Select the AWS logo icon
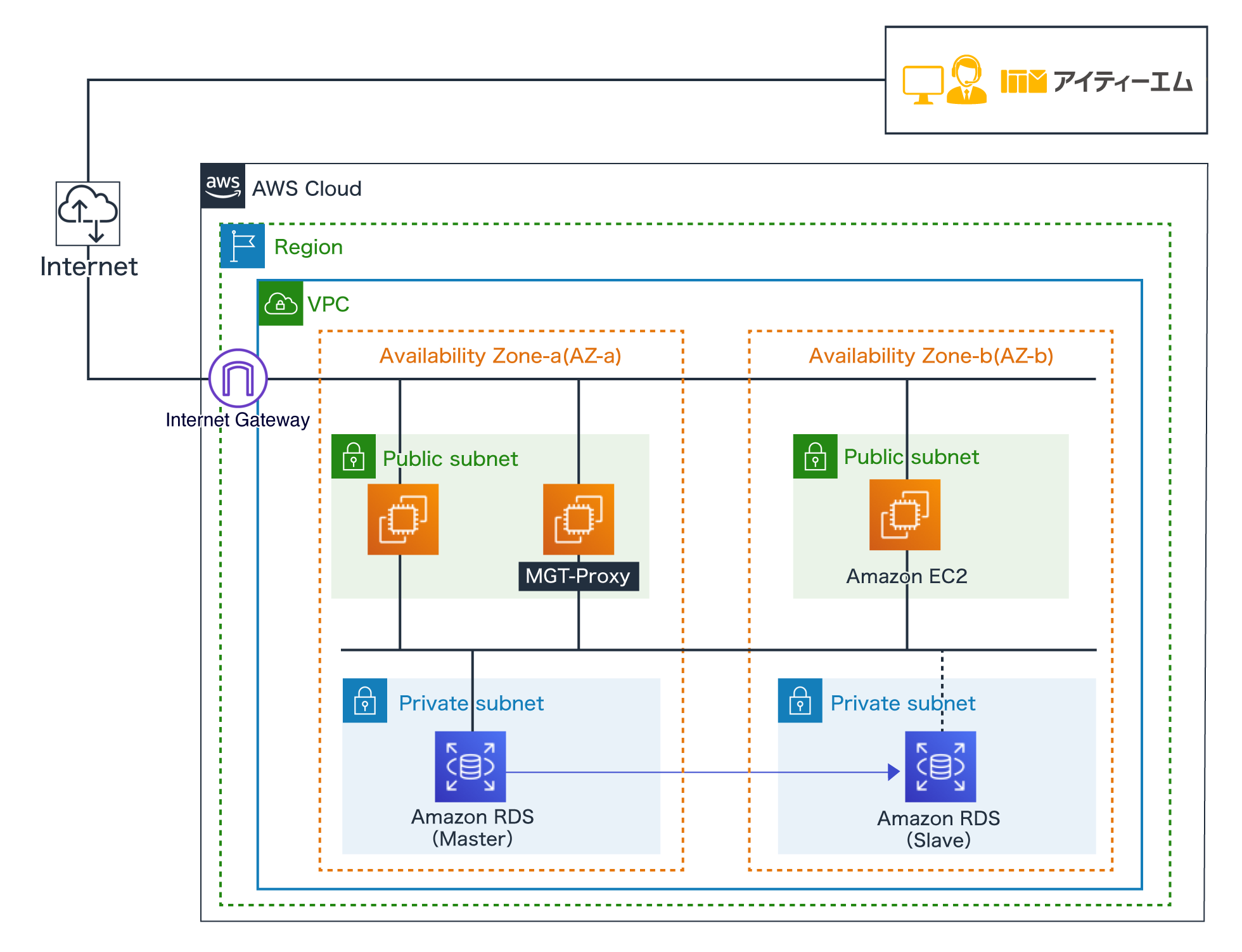The height and width of the screenshot is (952, 1242). (223, 186)
